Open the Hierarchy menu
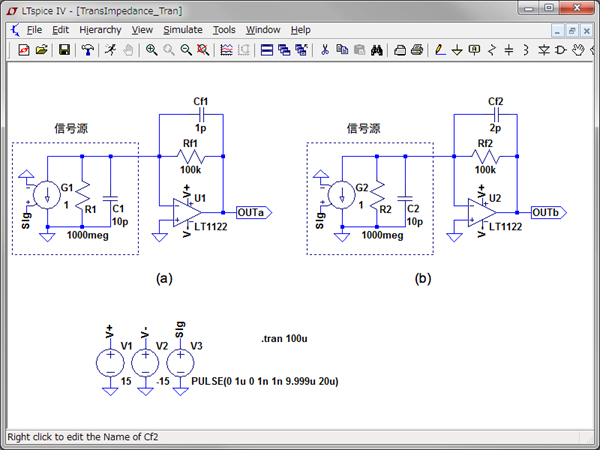The height and width of the screenshot is (450, 600). tap(99, 30)
